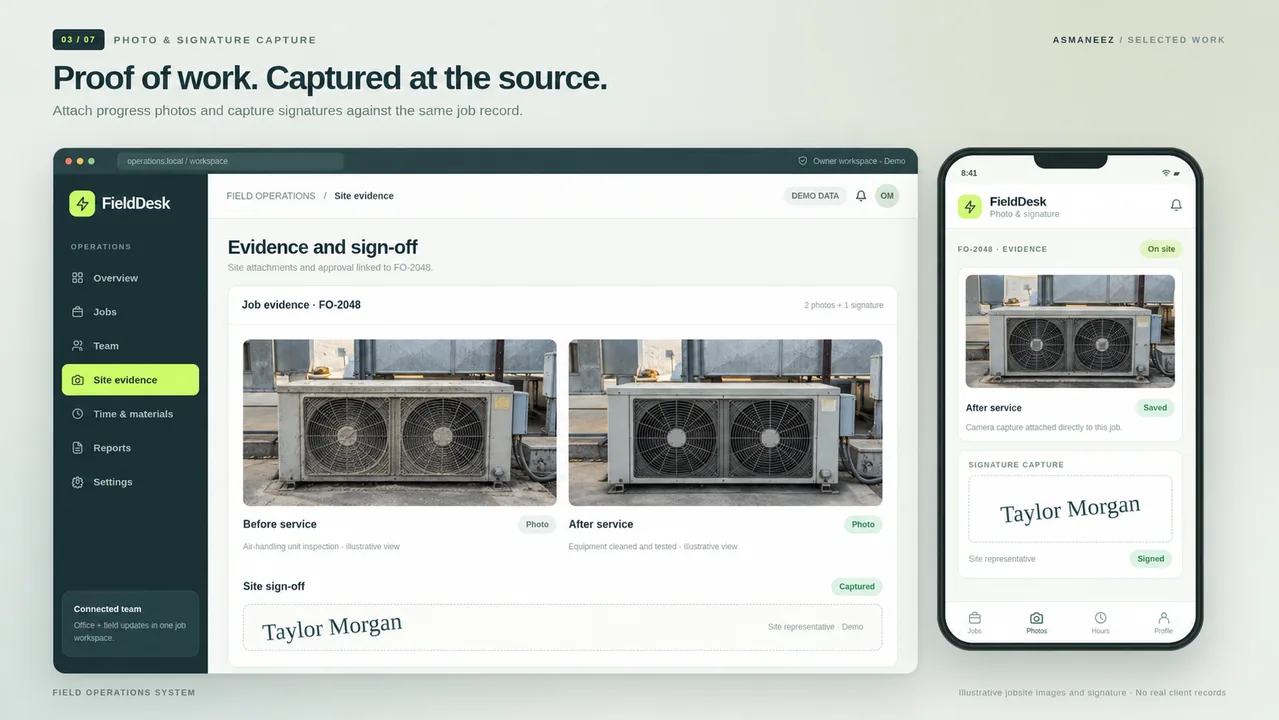Tap the On site status badge
1279x720 pixels.
click(x=1161, y=249)
